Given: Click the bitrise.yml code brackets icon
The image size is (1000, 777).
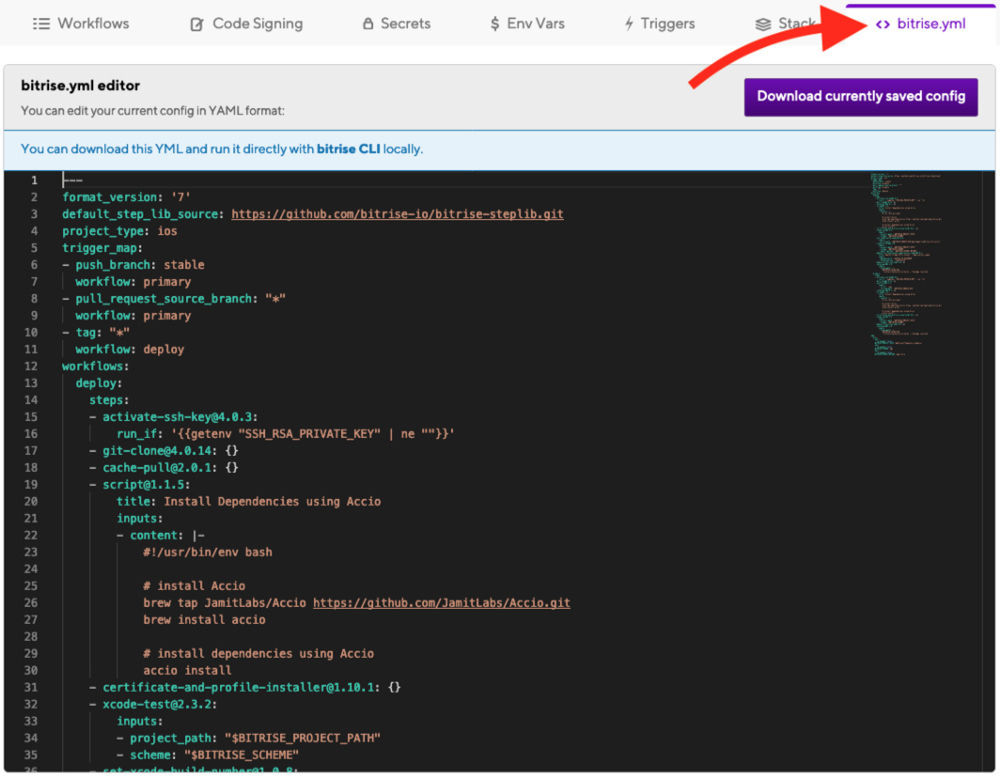Looking at the screenshot, I should click(x=883, y=24).
